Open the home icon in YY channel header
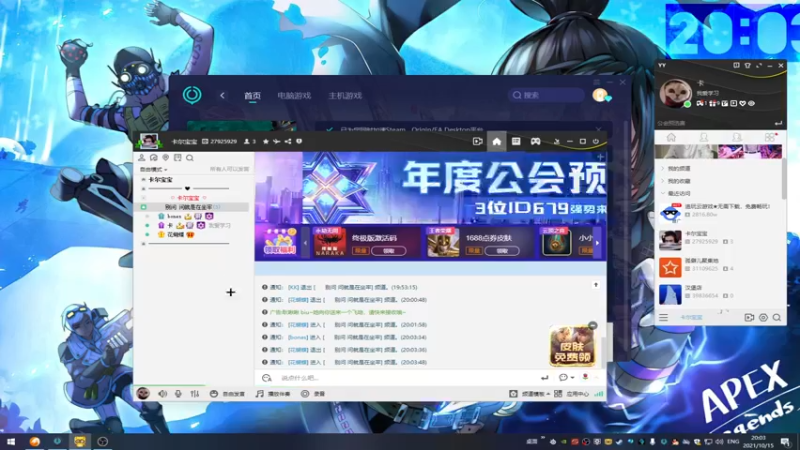This screenshot has width=800, height=450. coord(496,141)
